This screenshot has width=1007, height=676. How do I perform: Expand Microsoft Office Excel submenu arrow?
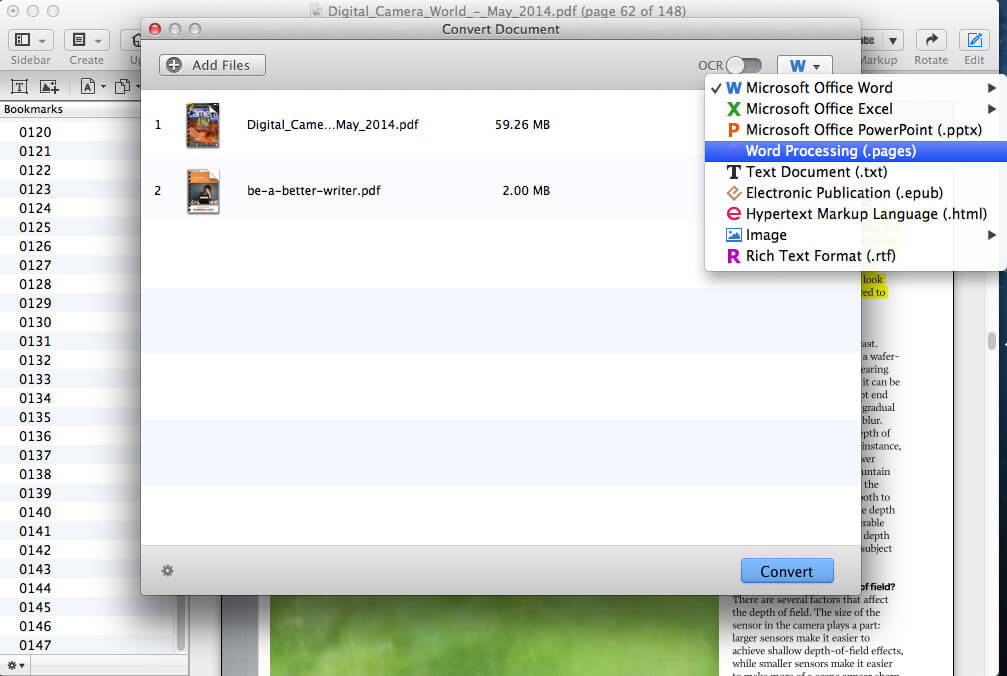pos(992,109)
